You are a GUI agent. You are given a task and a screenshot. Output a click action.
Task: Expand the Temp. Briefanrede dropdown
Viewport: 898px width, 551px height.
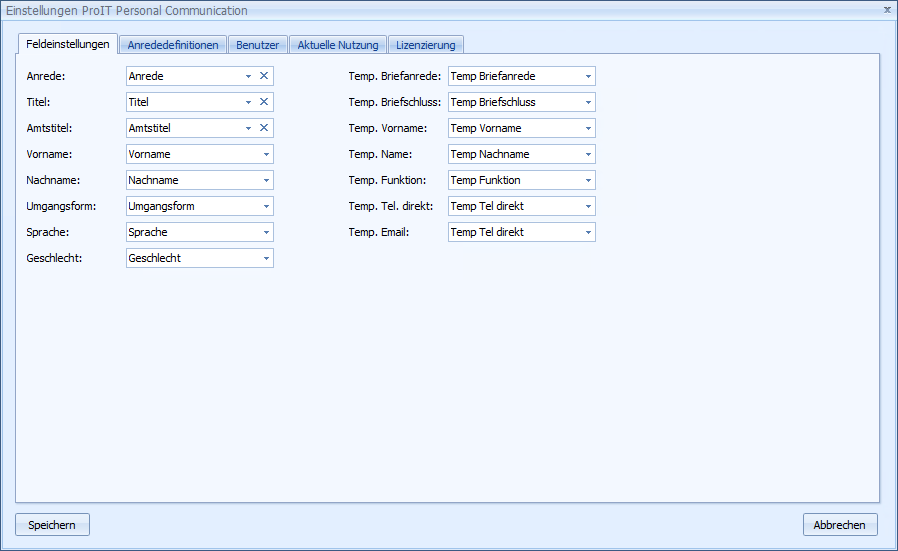click(x=588, y=76)
